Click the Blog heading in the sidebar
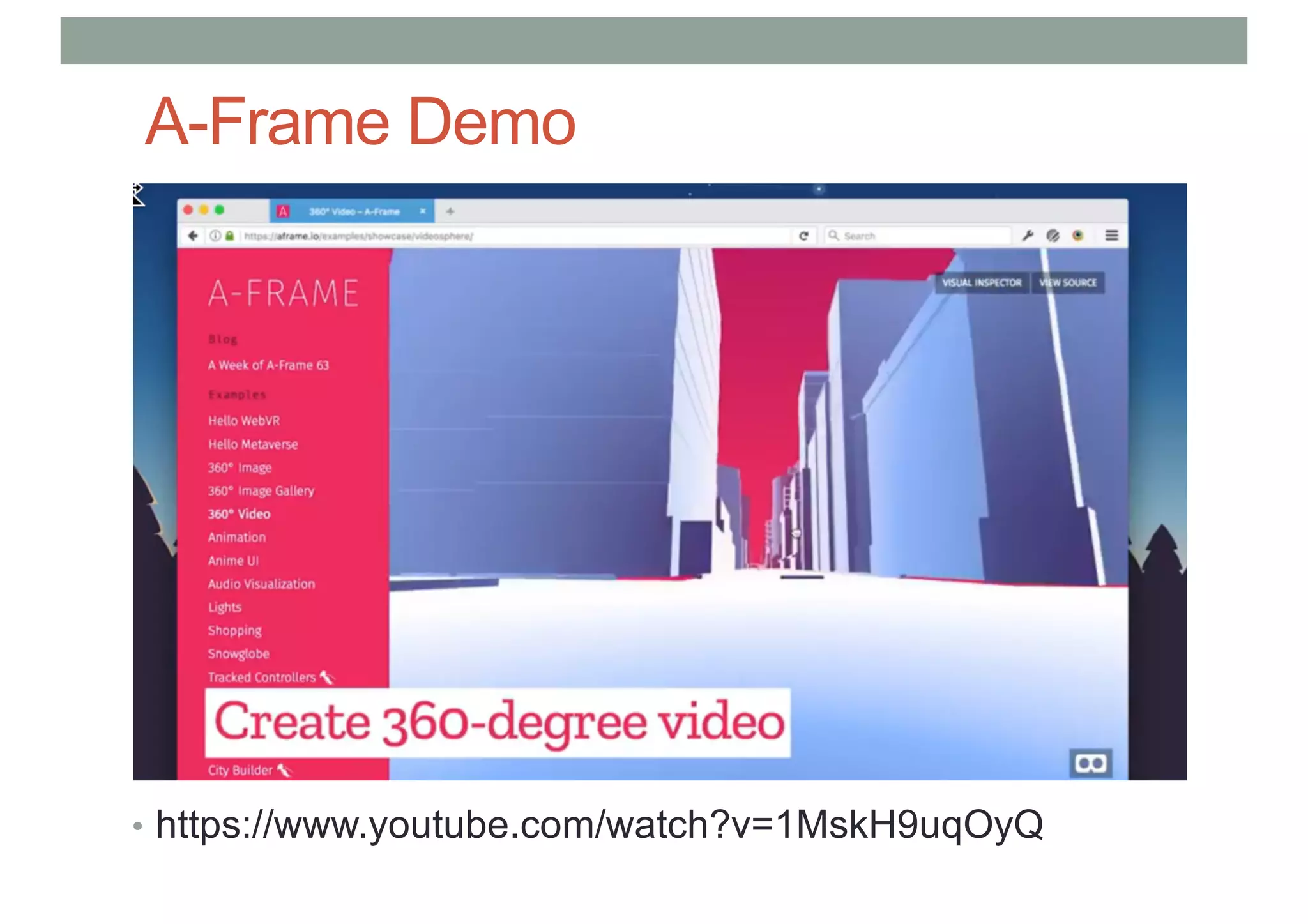 [222, 339]
